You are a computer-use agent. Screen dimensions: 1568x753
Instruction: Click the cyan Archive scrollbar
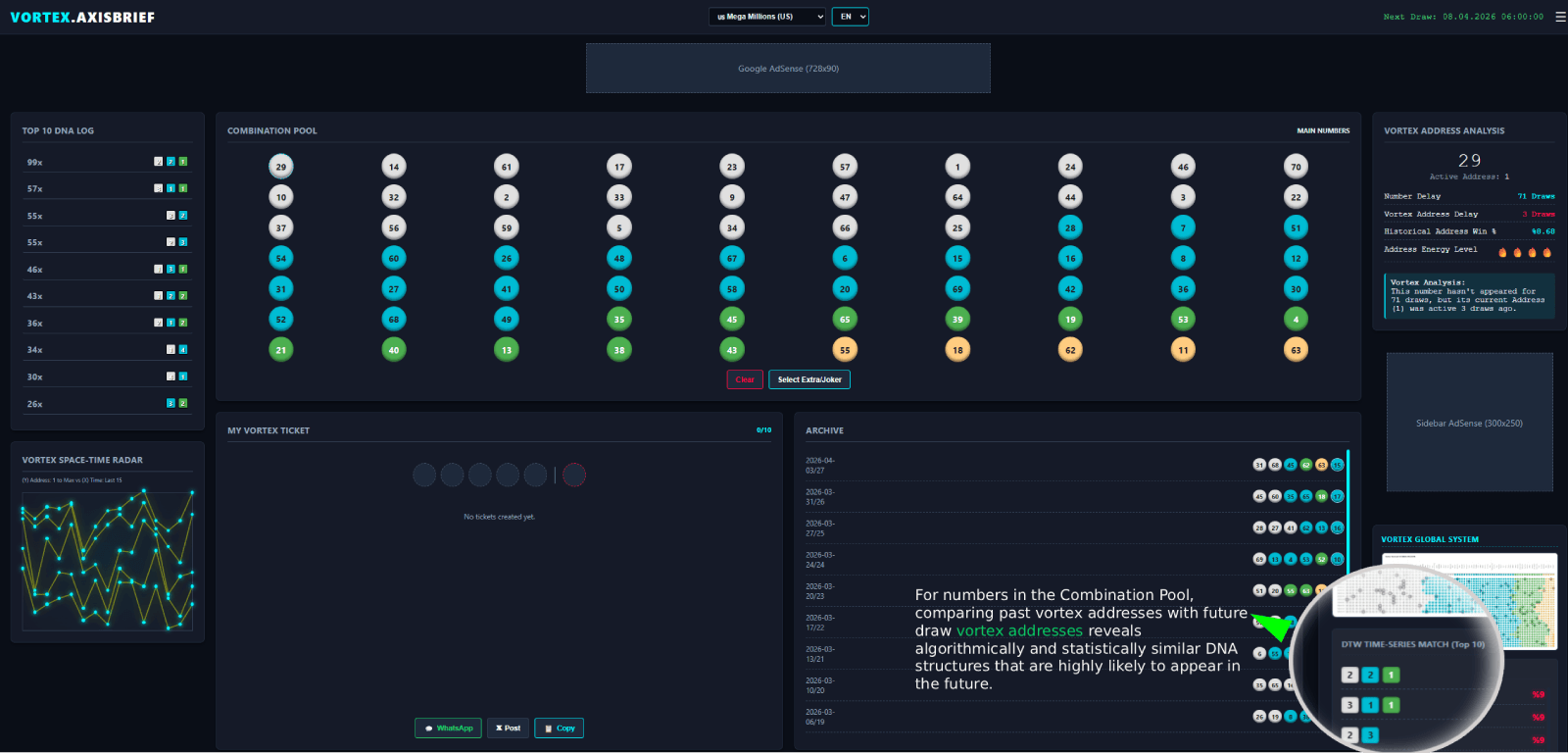click(x=1347, y=510)
